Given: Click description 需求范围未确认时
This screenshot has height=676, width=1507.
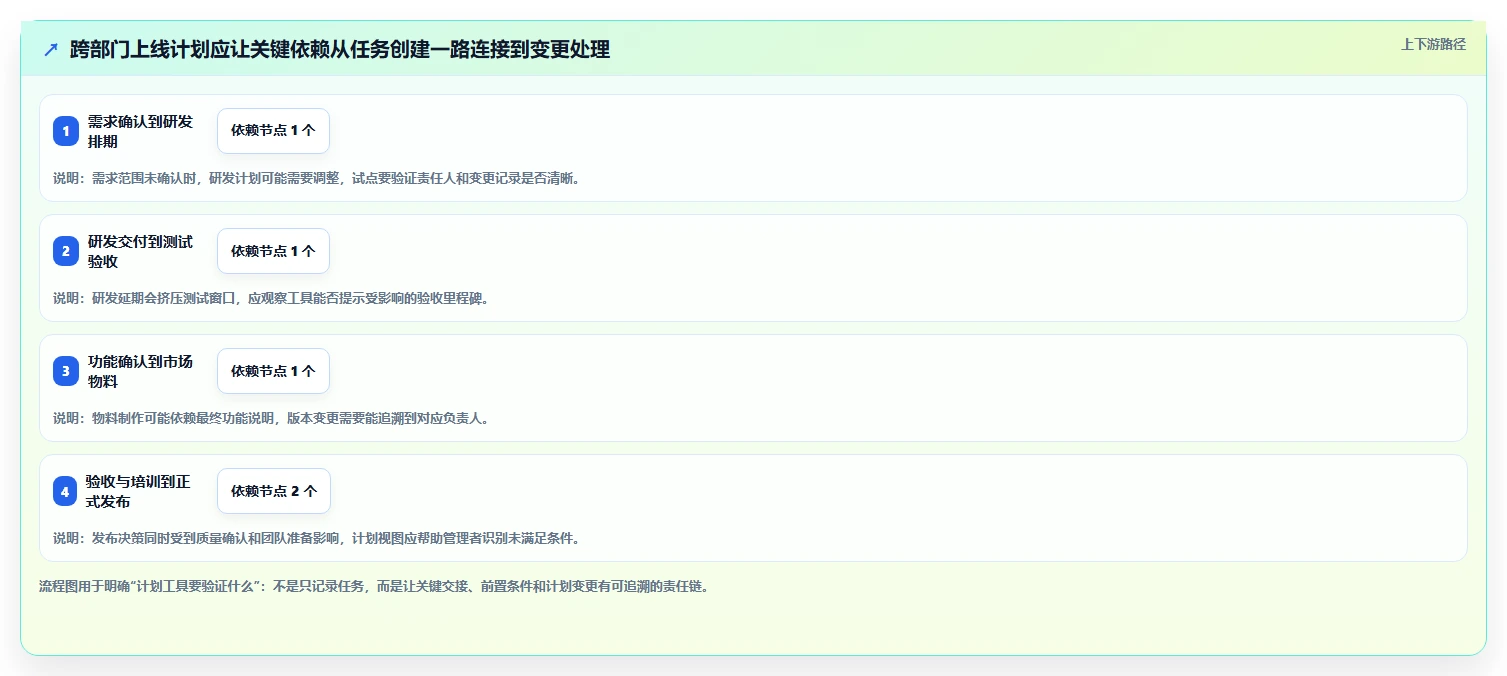Looking at the screenshot, I should (317, 178).
